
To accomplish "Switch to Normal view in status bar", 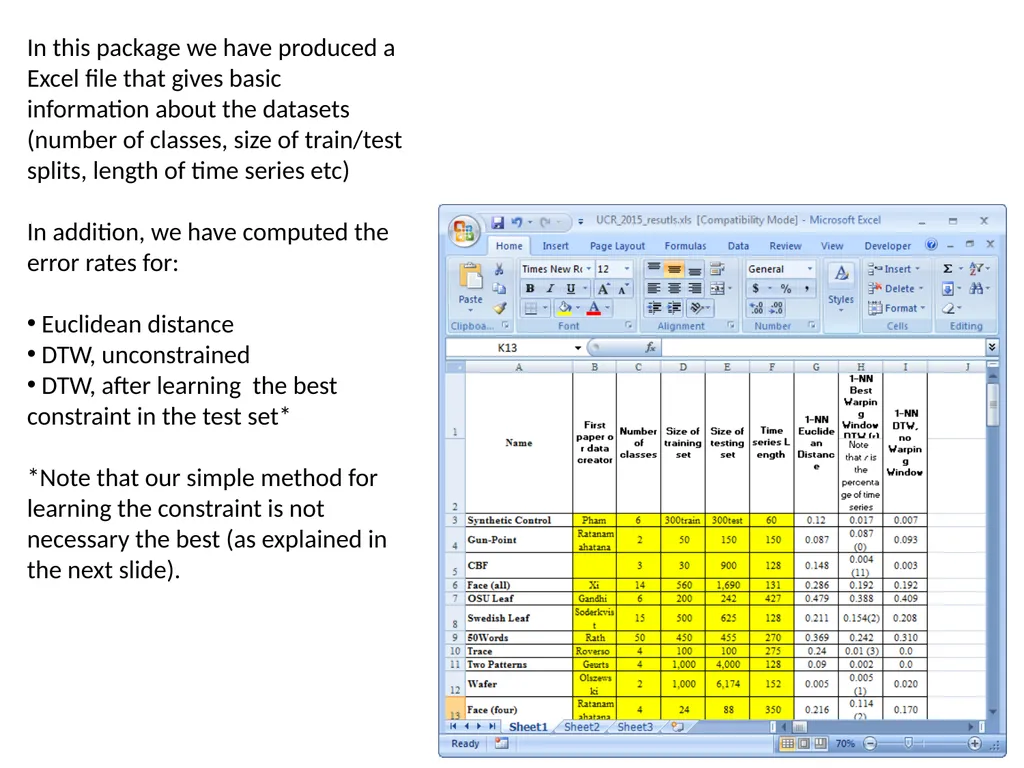I will click(788, 743).
